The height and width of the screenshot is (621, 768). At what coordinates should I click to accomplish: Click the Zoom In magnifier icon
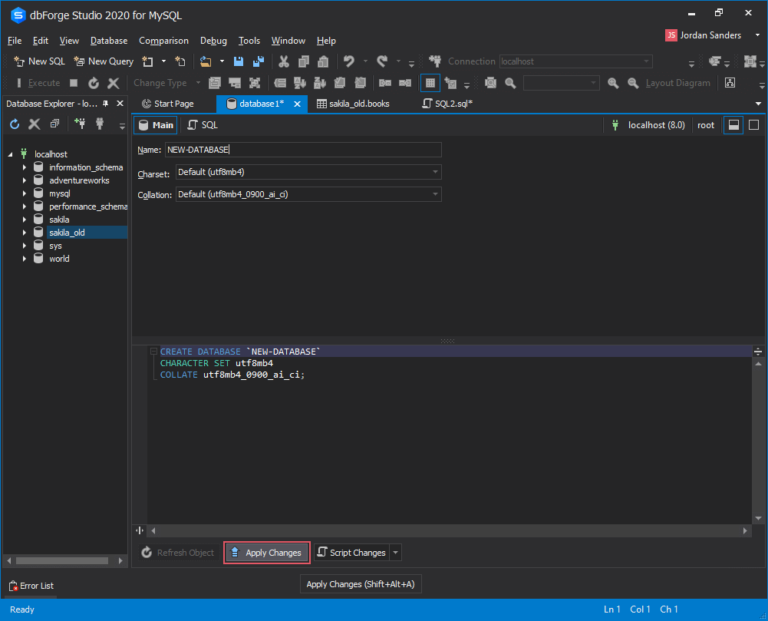click(613, 83)
